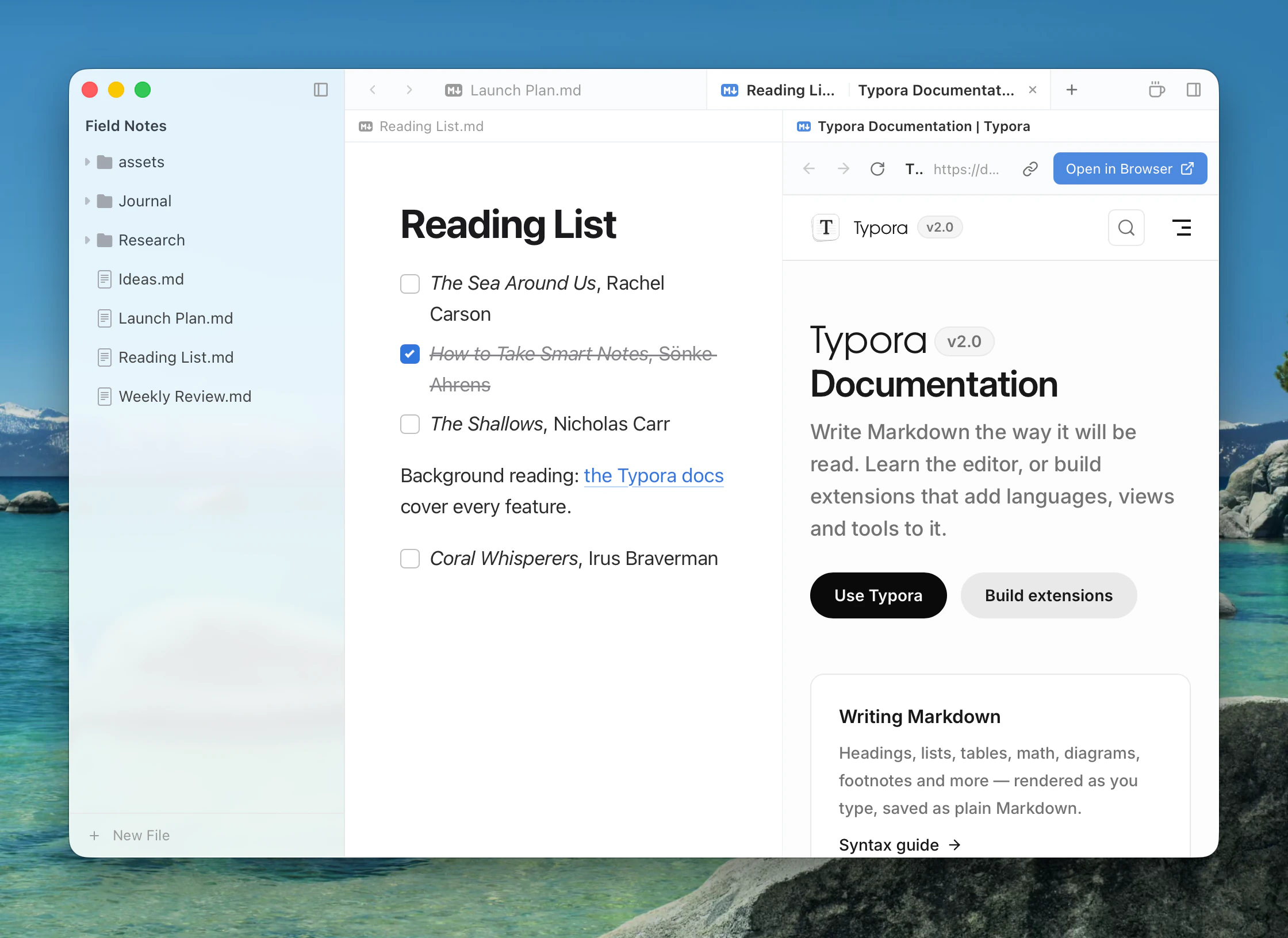Click the https URL address field

tap(966, 169)
